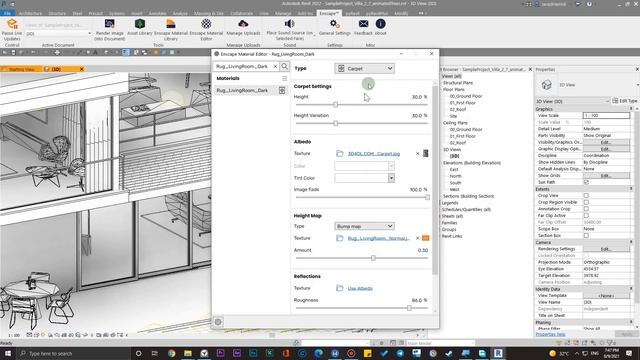The height and width of the screenshot is (360, 640).
Task: Open the active document (3D) dropdown in ribbon
Action: coord(58,33)
